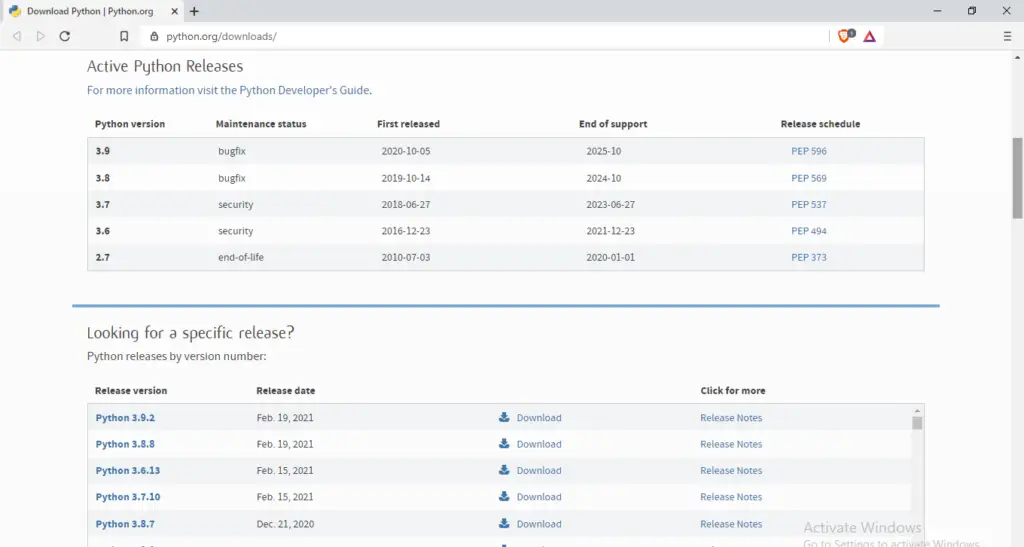
Task: Click the release list scroll-up arrow
Action: (917, 411)
